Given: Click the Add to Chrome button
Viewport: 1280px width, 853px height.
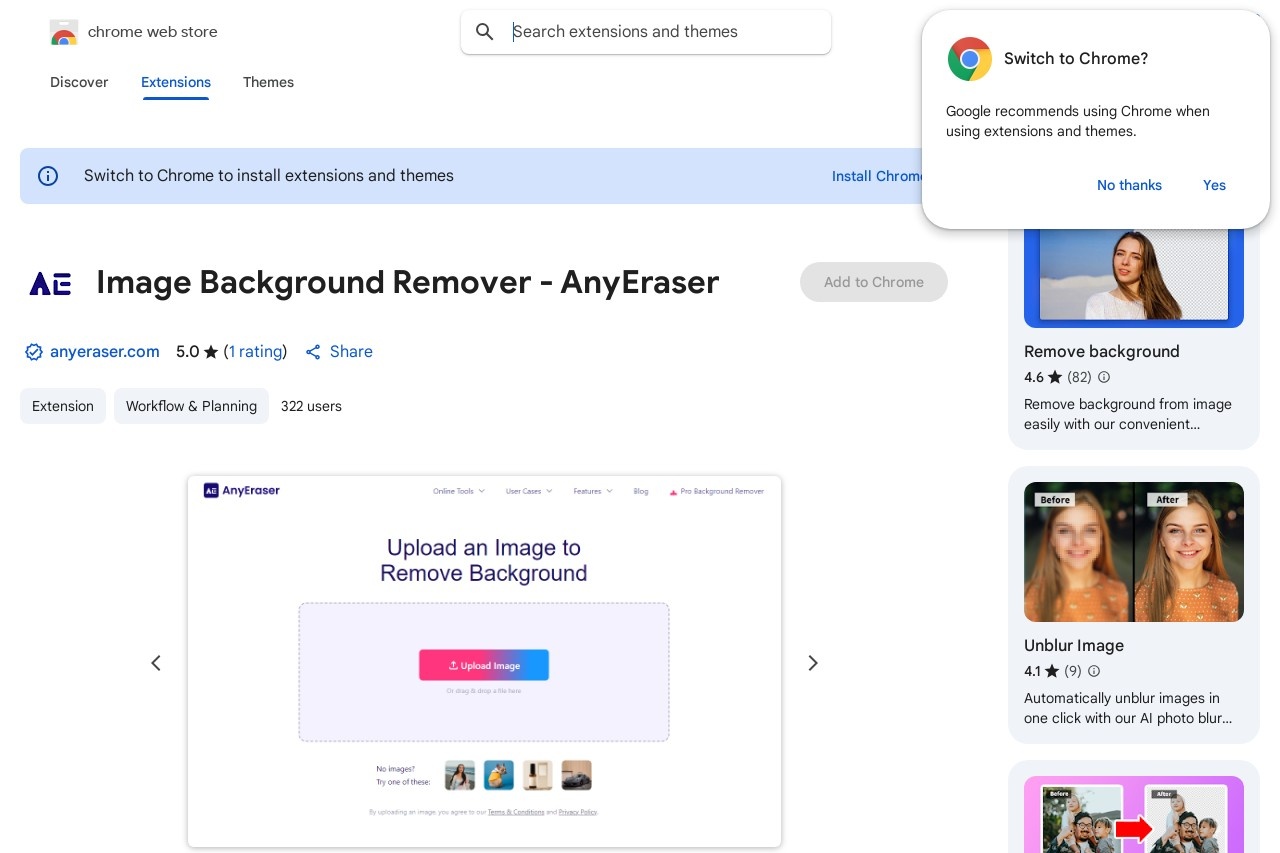Looking at the screenshot, I should 874,282.
